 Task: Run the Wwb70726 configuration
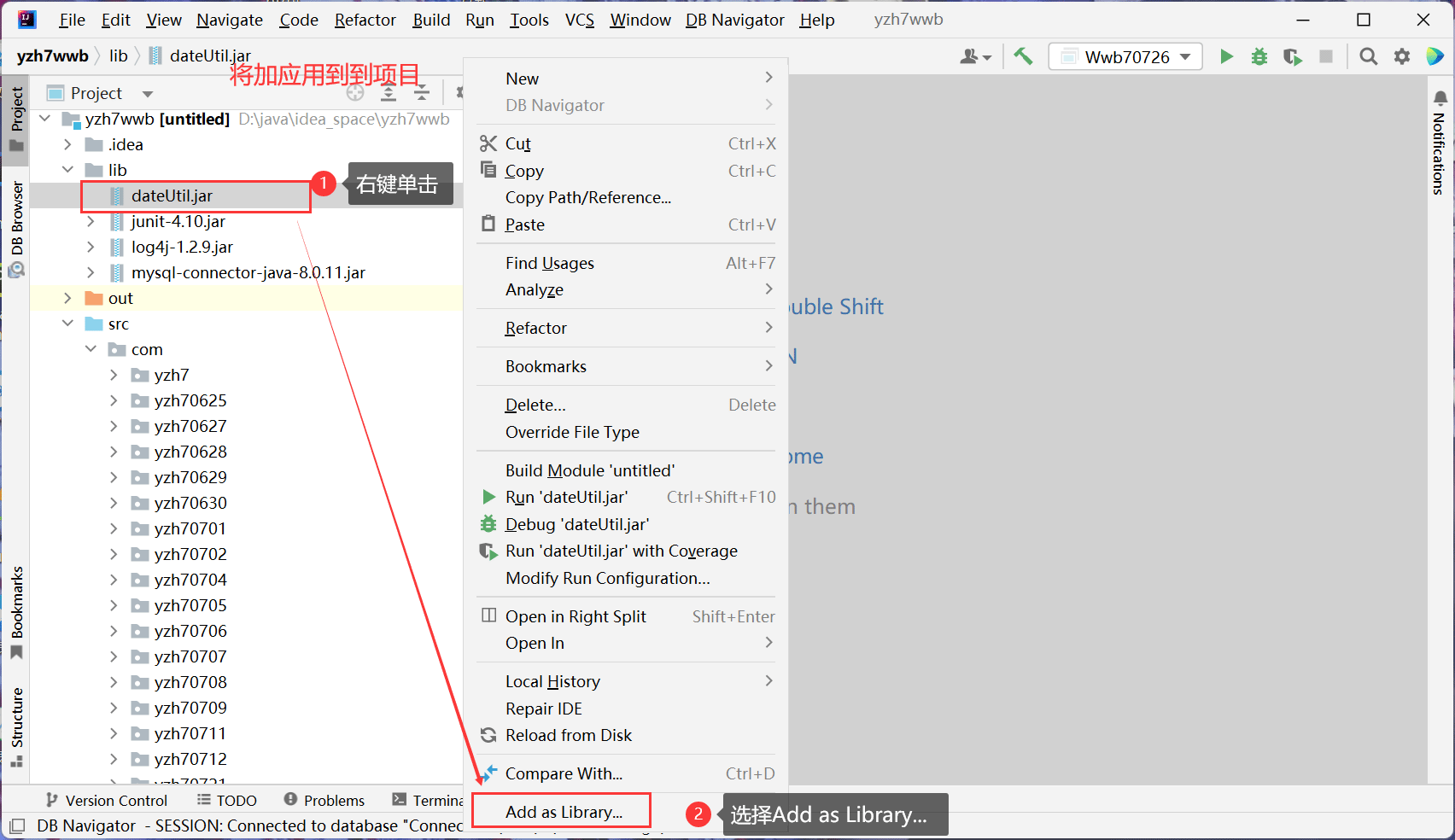coord(1226,56)
